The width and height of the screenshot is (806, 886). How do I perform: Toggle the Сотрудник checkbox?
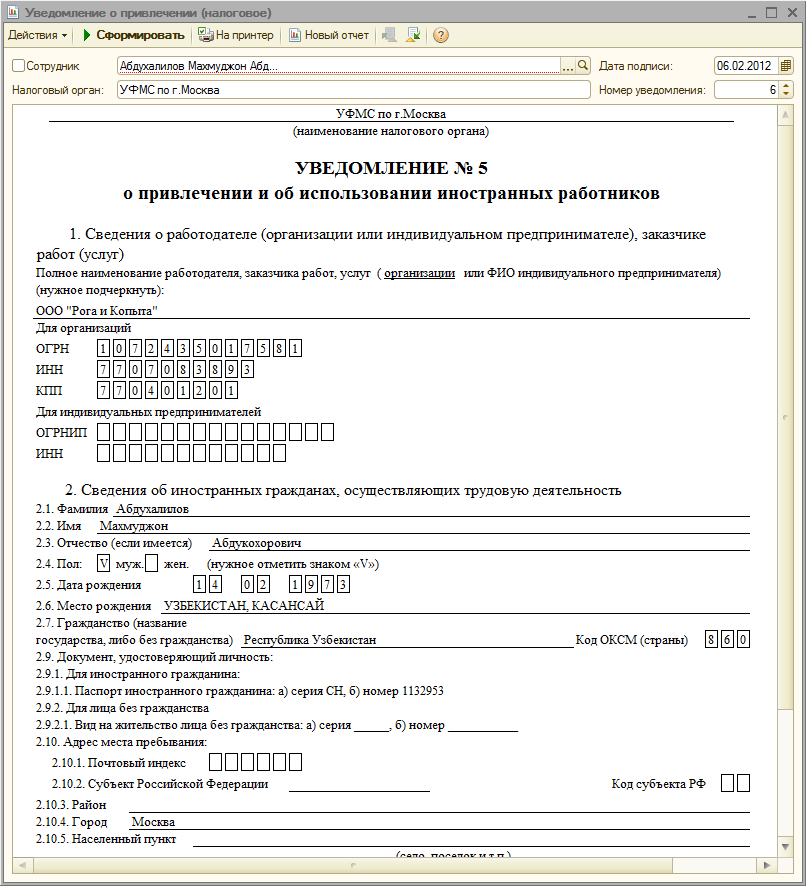(18, 66)
